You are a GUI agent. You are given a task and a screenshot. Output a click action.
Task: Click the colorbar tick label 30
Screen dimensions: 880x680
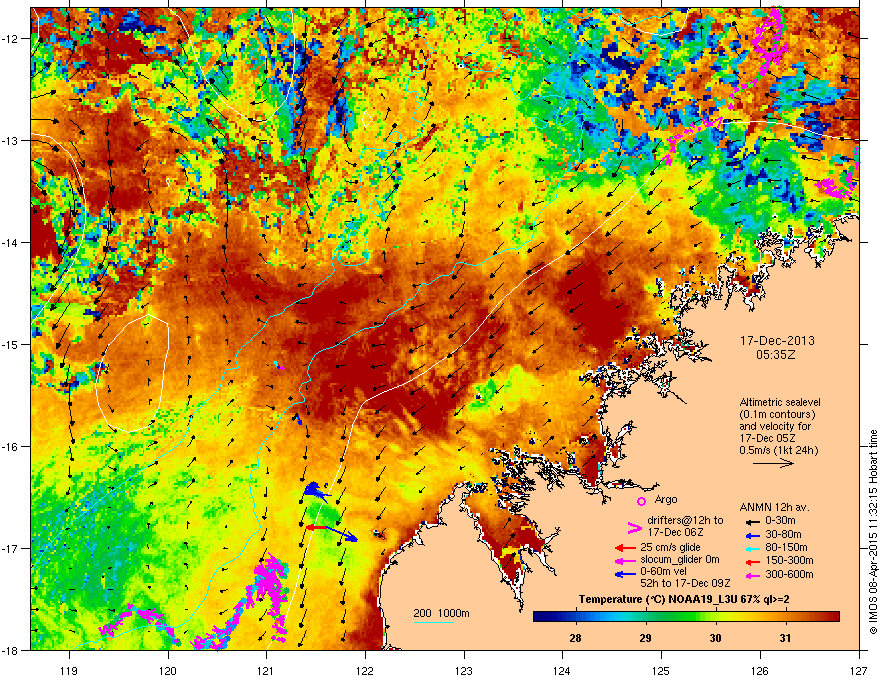(716, 638)
